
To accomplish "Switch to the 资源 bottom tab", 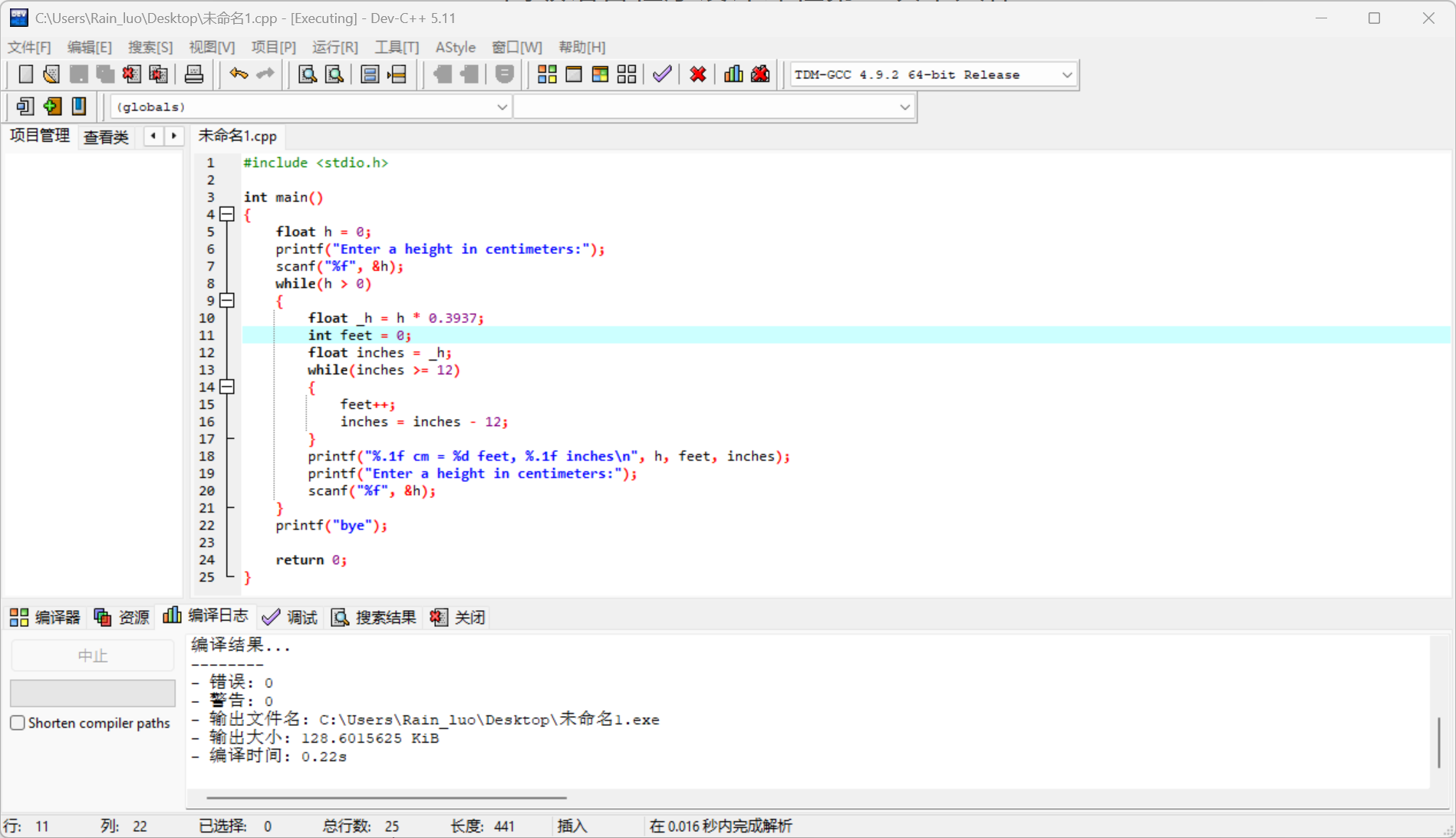I will point(121,617).
